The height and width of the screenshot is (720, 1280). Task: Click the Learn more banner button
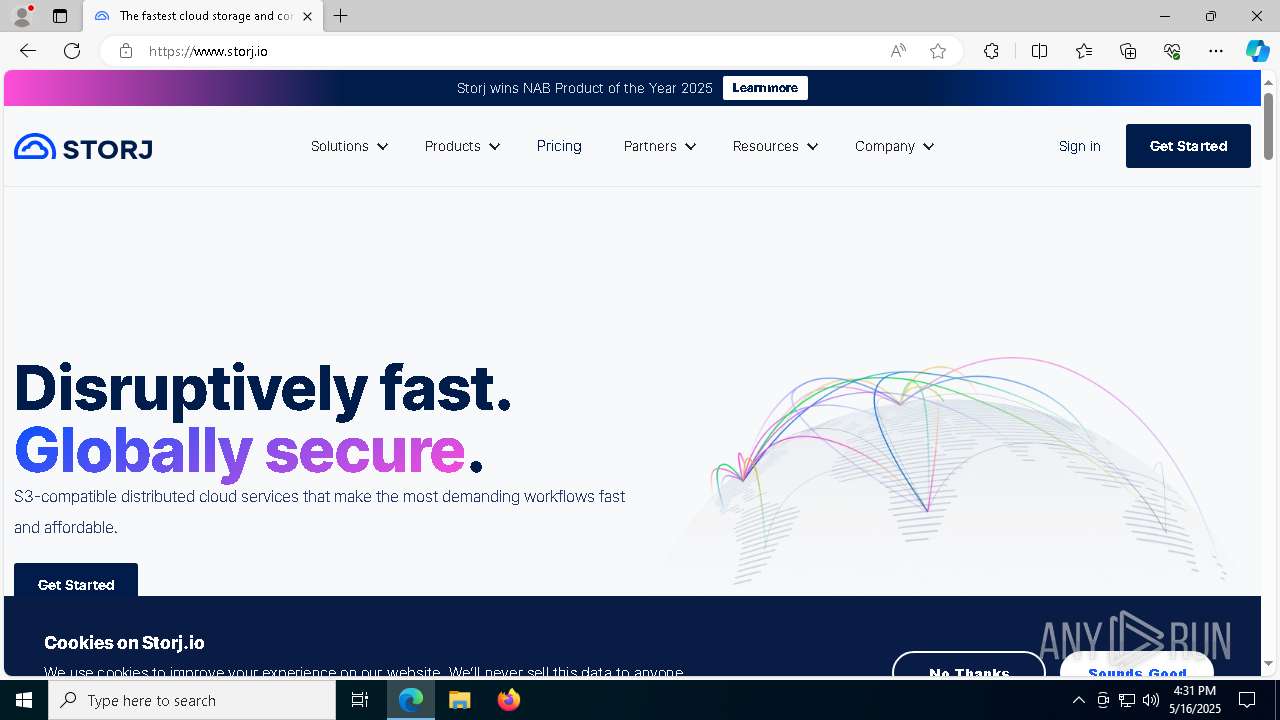pyautogui.click(x=765, y=88)
